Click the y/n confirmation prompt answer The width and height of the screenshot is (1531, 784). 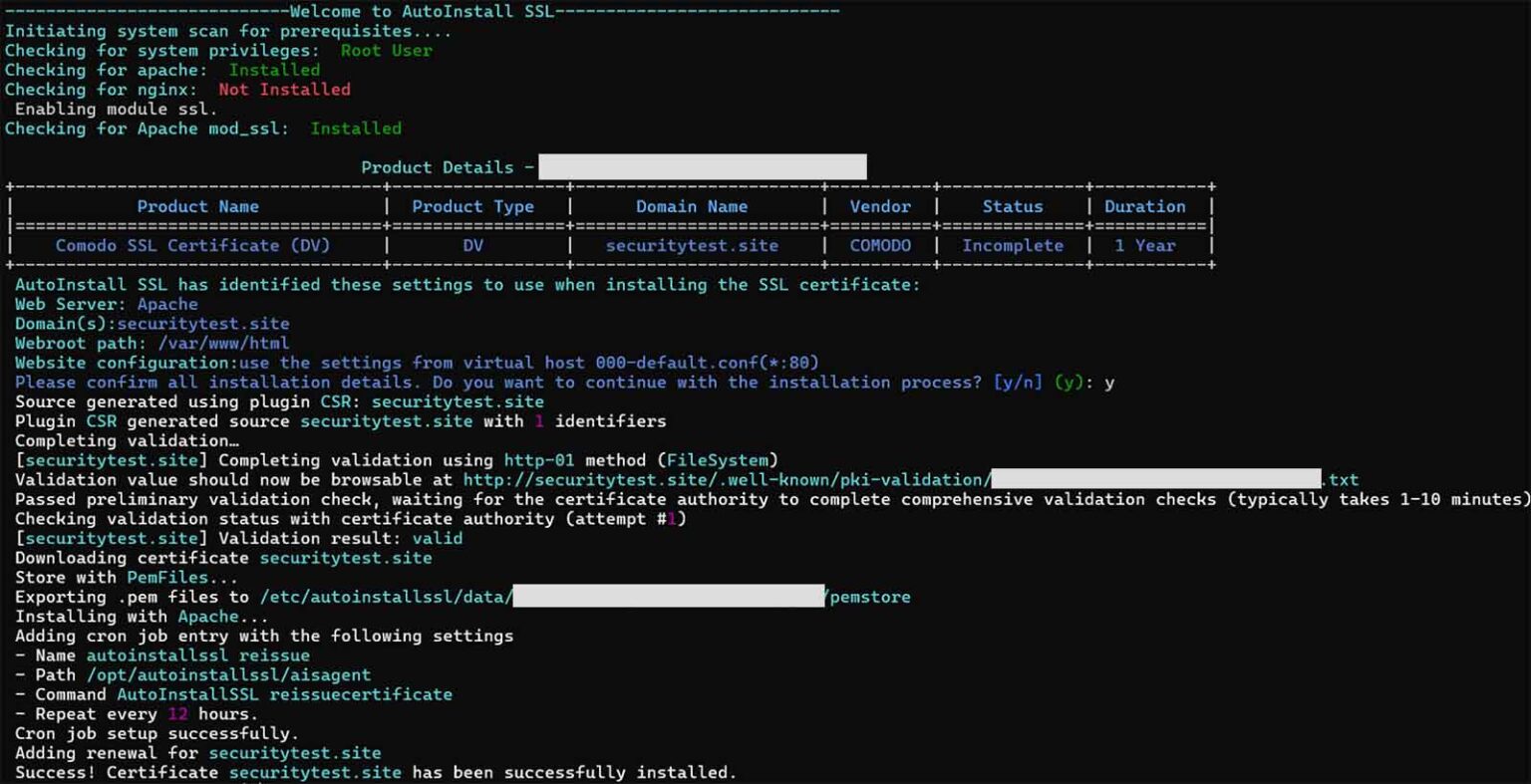click(1108, 383)
